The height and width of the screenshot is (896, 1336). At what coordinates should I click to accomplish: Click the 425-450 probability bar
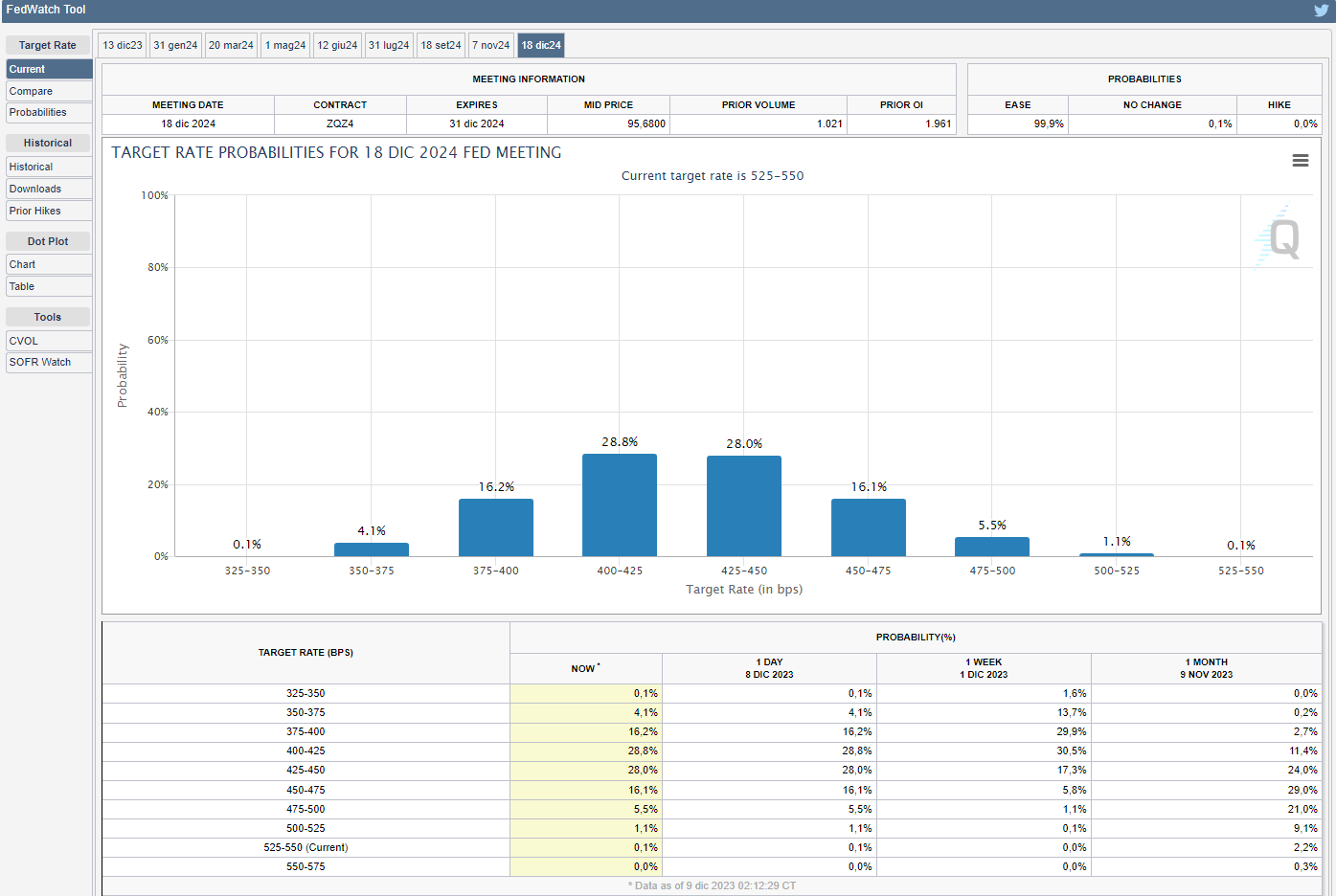pos(744,506)
